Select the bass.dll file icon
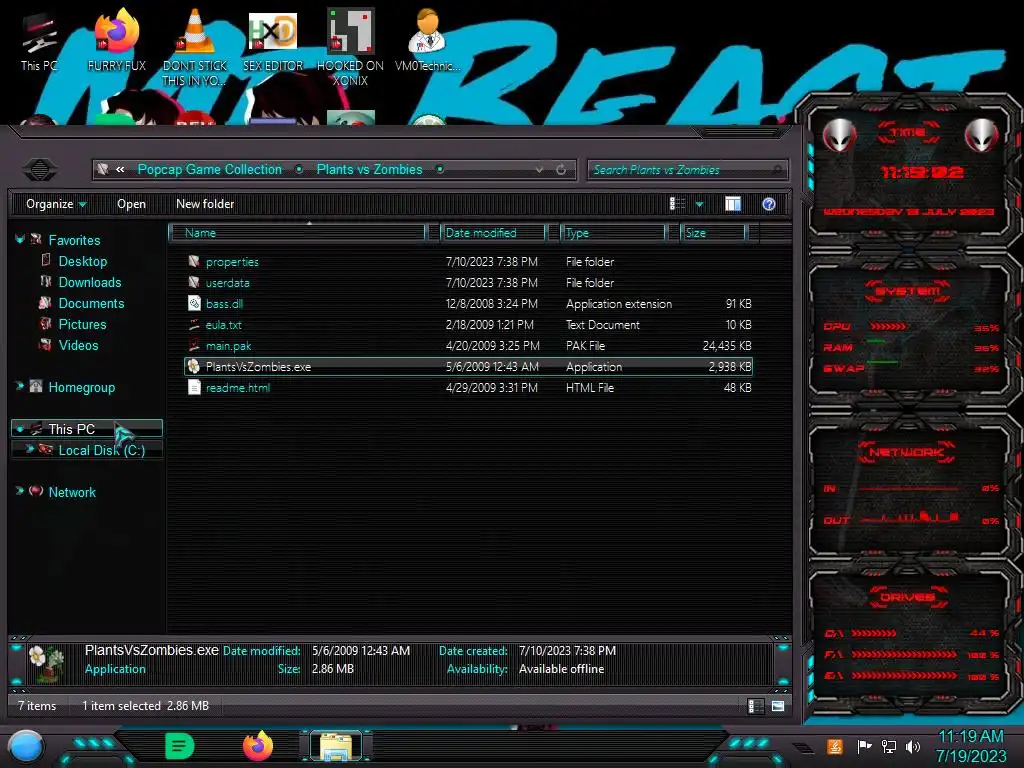This screenshot has width=1024, height=768. pos(194,303)
